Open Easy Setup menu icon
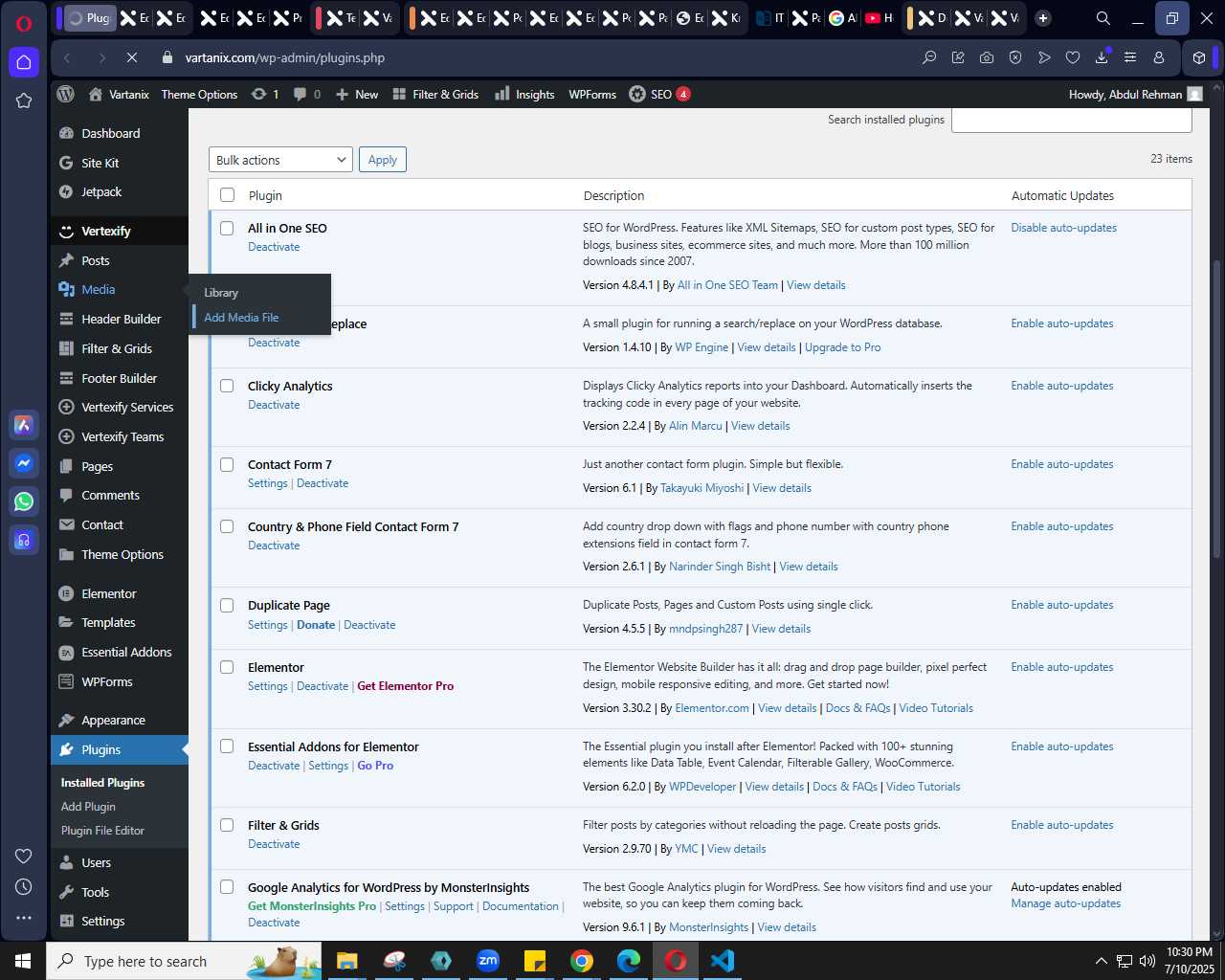The height and width of the screenshot is (980, 1225). point(1130,57)
